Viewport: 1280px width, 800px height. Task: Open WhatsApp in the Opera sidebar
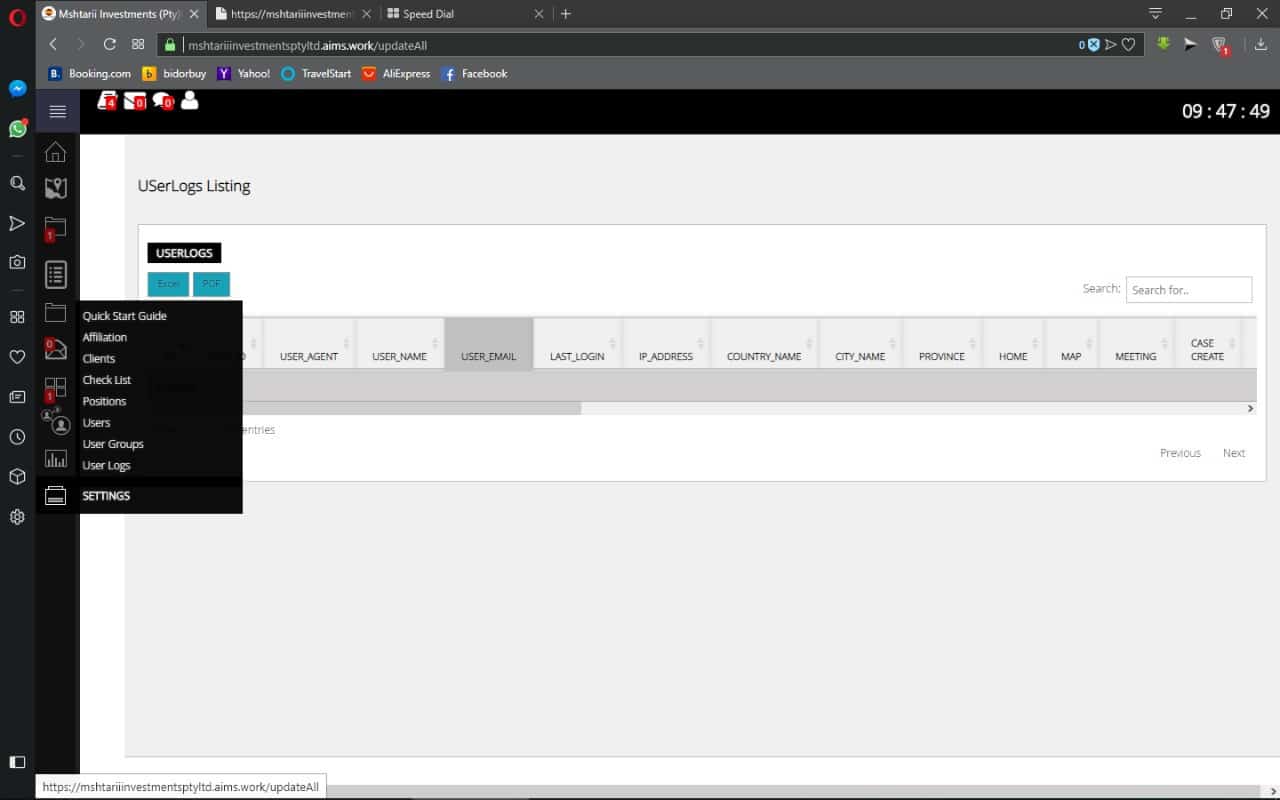point(17,128)
